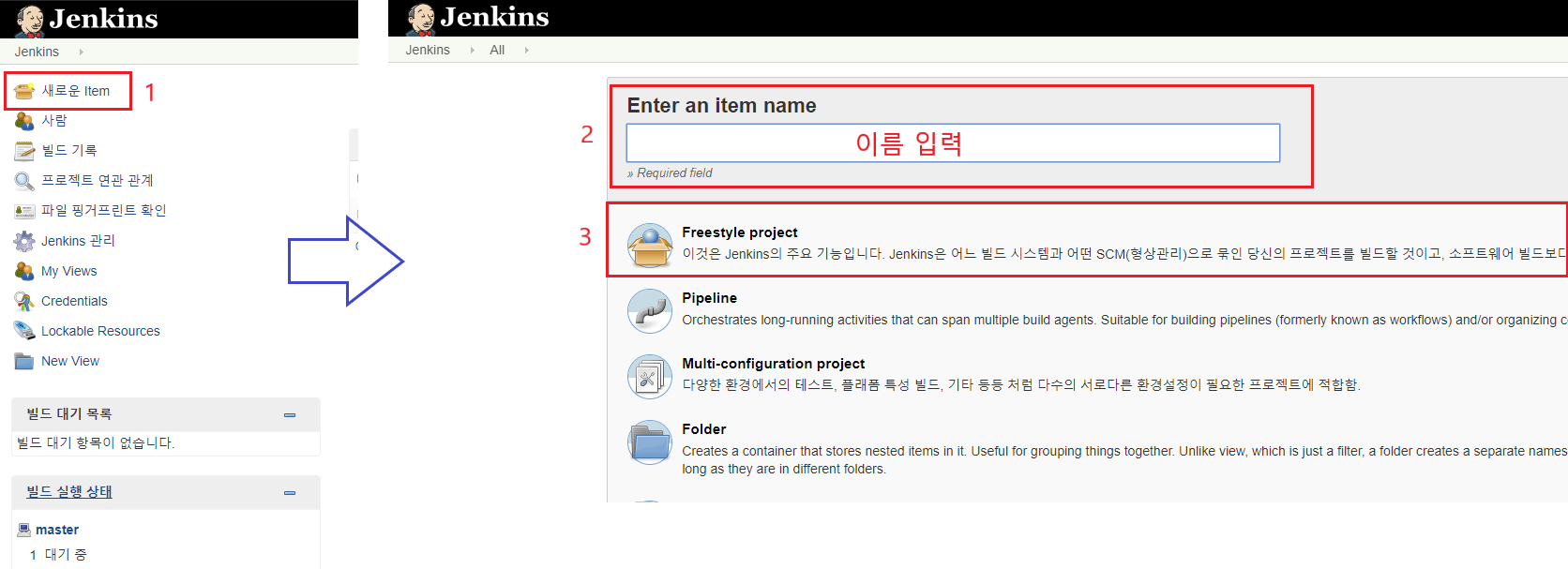Choose the Multi-configuration project title
Viewport: 1568px width, 569px height.
[774, 364]
